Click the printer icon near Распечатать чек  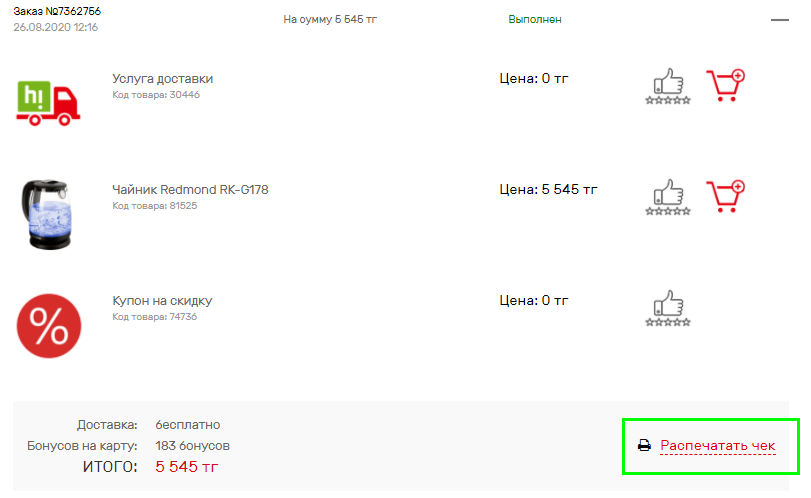coord(644,445)
